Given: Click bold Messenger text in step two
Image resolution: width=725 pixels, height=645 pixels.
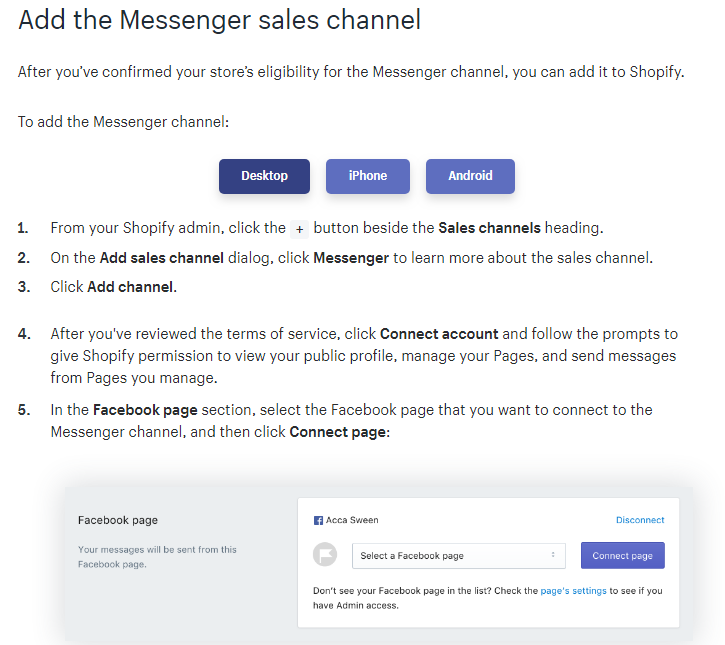Looking at the screenshot, I should (x=351, y=258).
